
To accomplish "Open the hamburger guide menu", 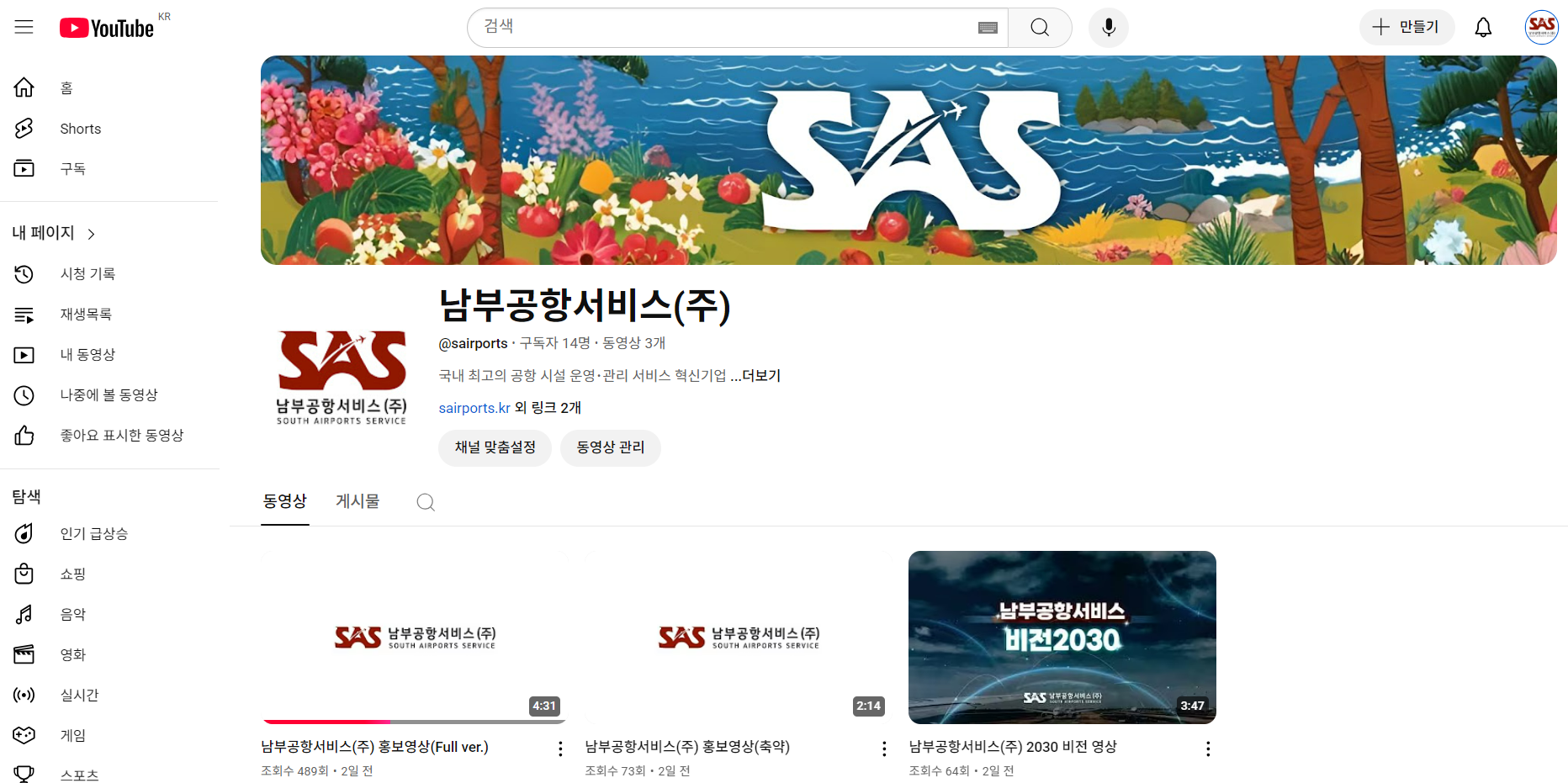I will (24, 27).
